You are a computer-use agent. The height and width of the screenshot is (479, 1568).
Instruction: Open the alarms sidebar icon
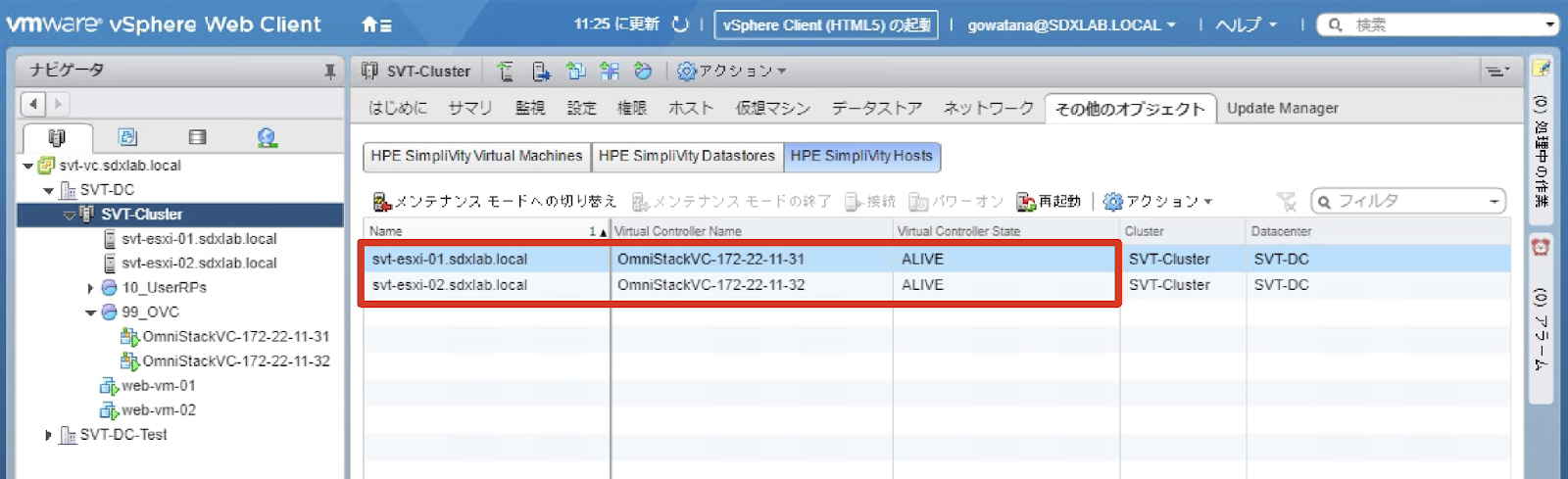point(1541,247)
